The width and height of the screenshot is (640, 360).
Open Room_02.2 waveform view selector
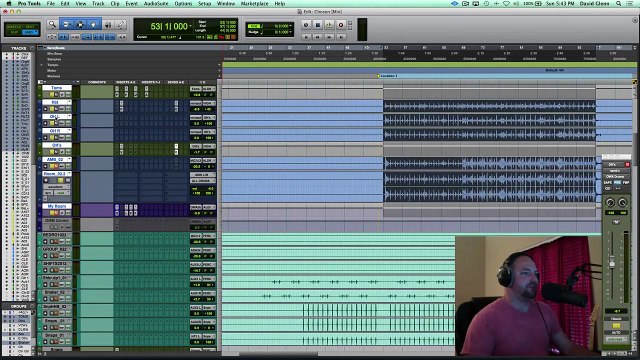pos(56,187)
